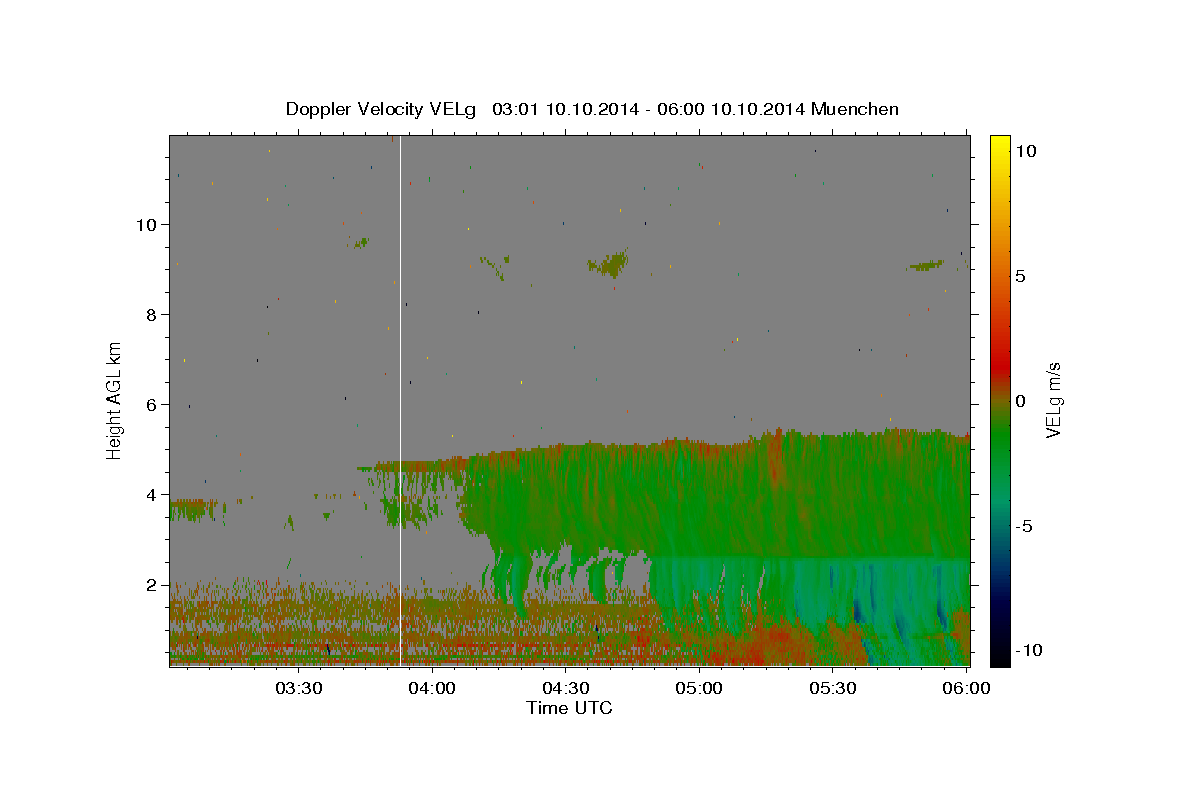Click the cloud echo near 9 km at 04:40

tap(608, 264)
